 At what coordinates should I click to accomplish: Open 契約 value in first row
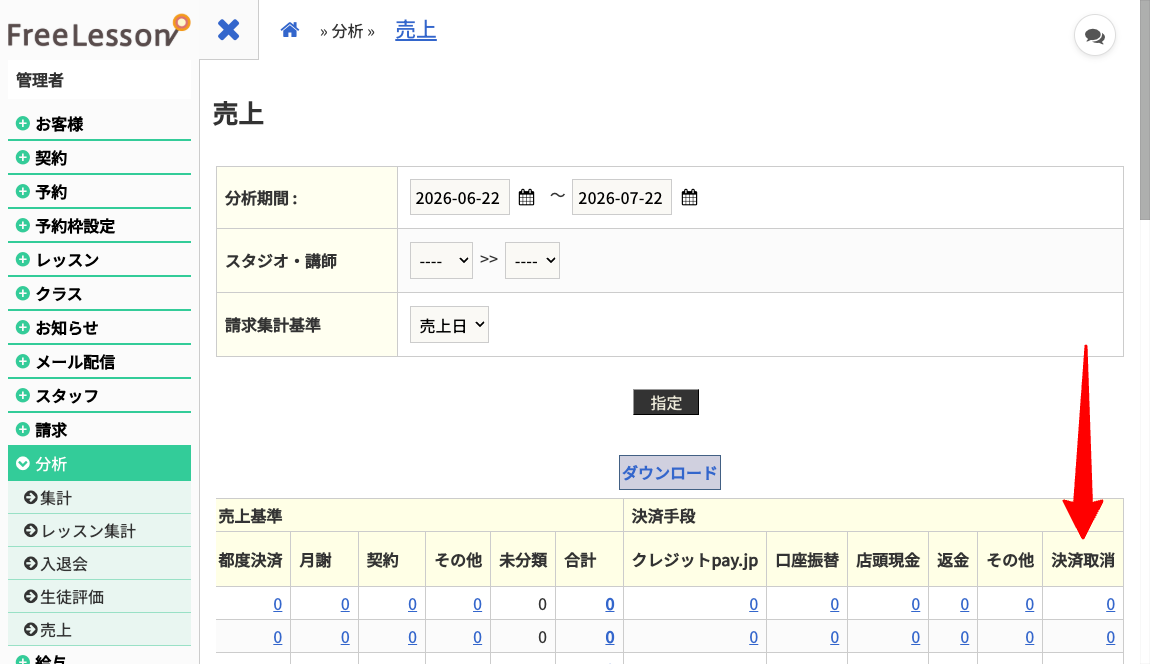pos(412,604)
